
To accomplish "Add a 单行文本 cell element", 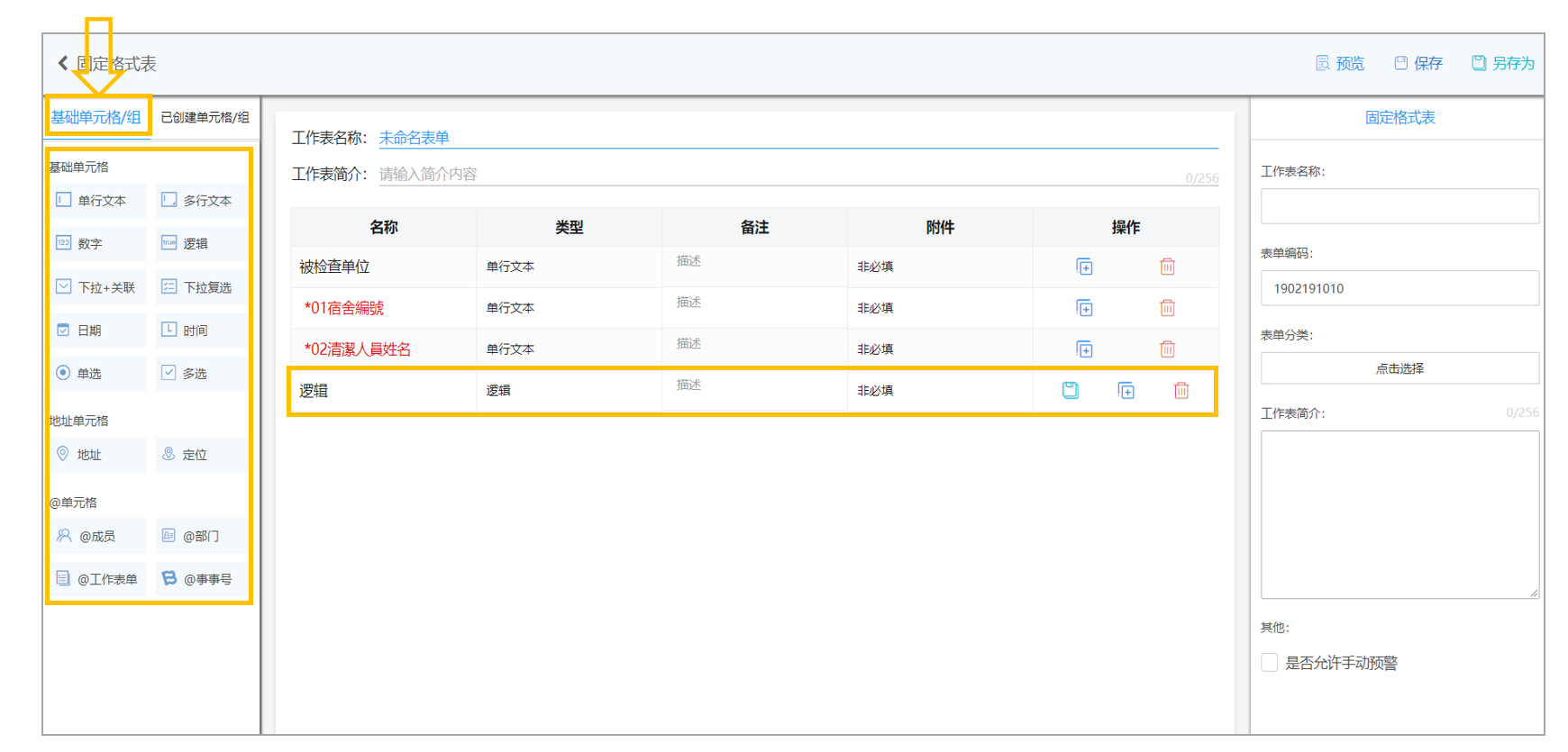I will 98,201.
